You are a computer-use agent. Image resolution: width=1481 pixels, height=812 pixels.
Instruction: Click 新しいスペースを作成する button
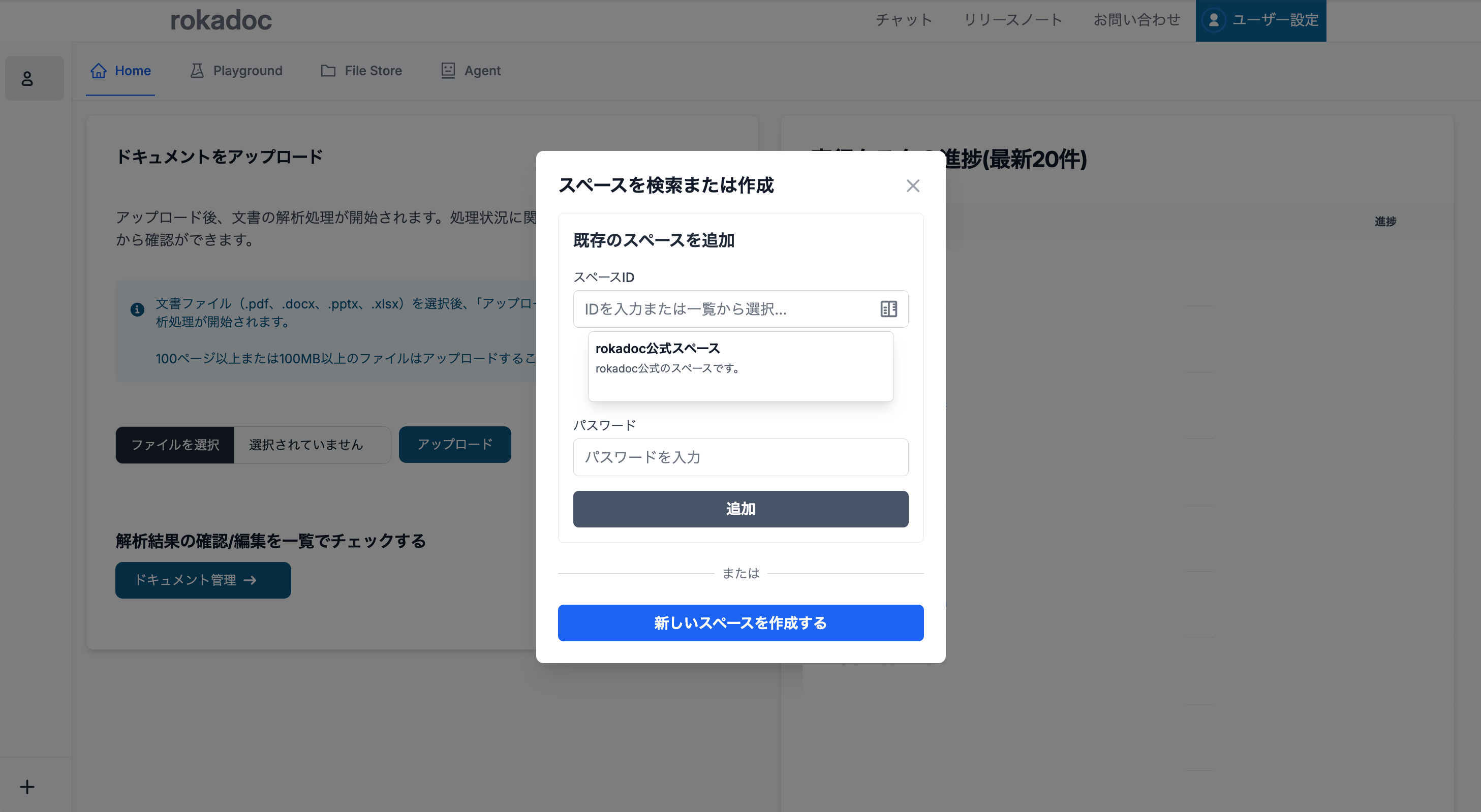pos(740,623)
